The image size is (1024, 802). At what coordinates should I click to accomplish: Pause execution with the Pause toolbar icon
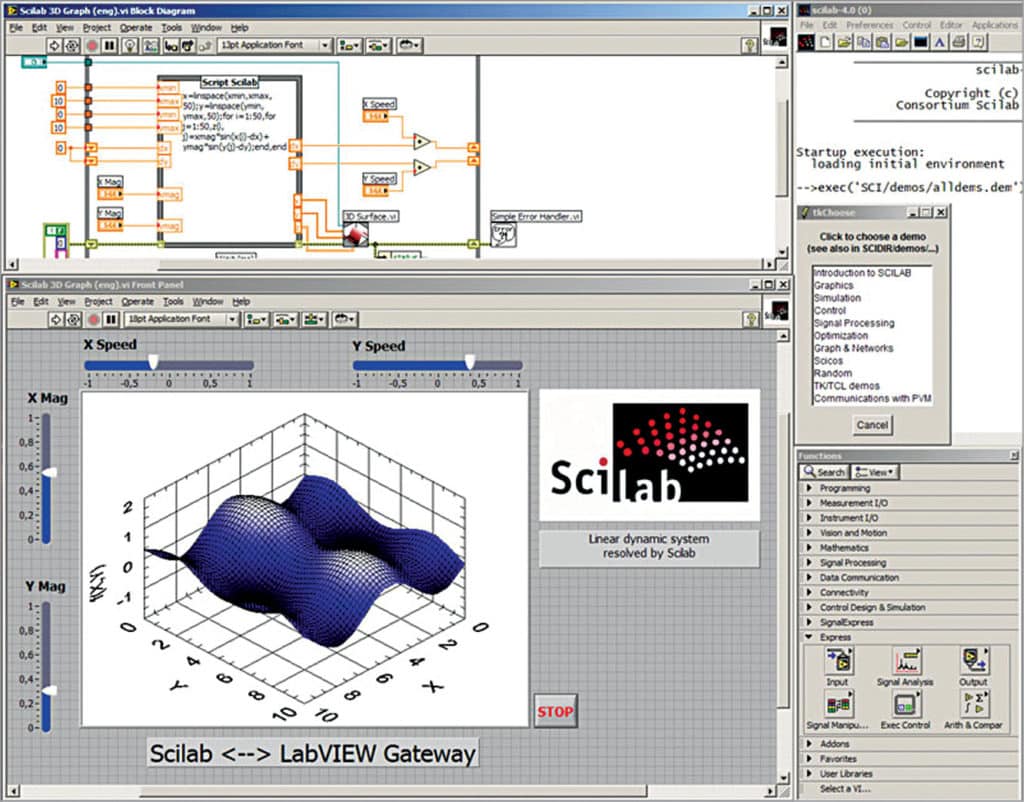[110, 45]
